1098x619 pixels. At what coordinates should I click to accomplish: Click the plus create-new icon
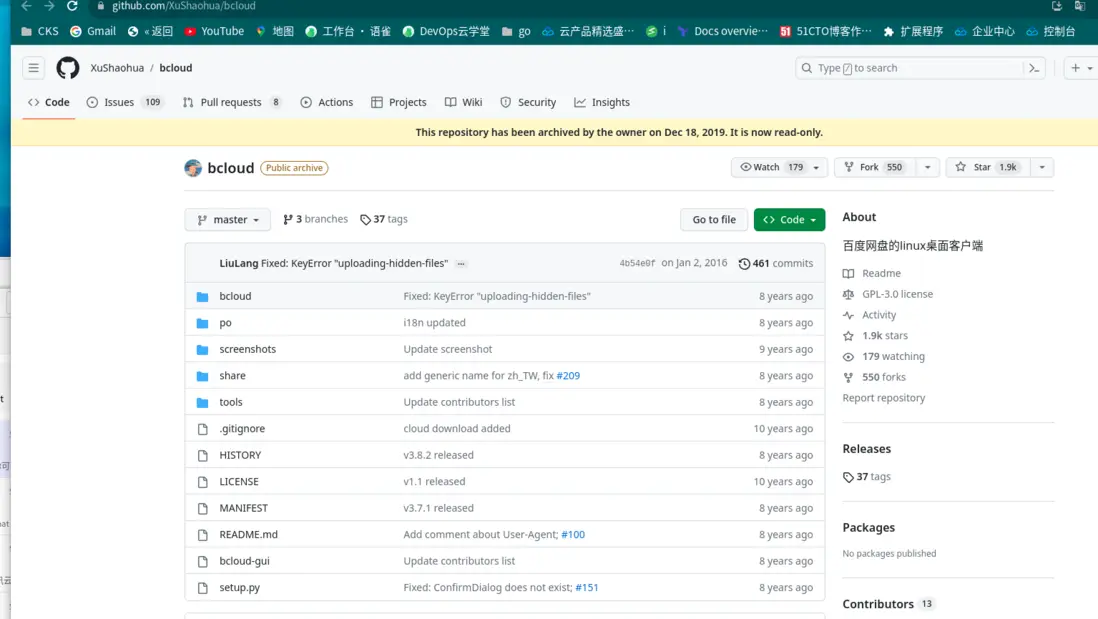pos(1075,68)
